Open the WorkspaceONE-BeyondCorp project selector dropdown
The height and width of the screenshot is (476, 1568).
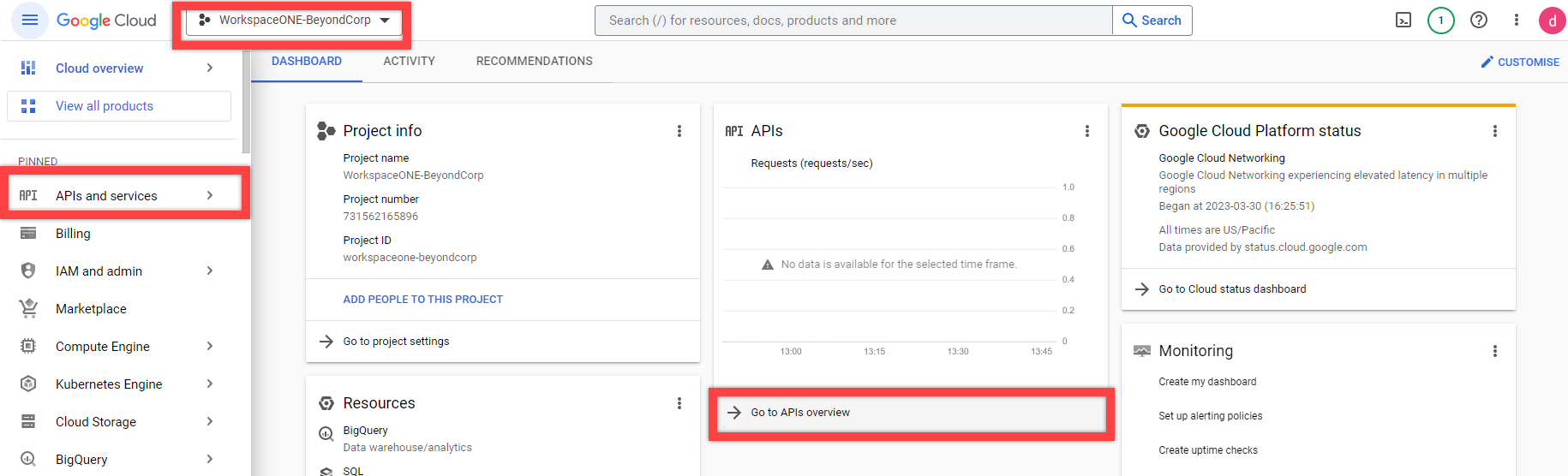coord(294,21)
